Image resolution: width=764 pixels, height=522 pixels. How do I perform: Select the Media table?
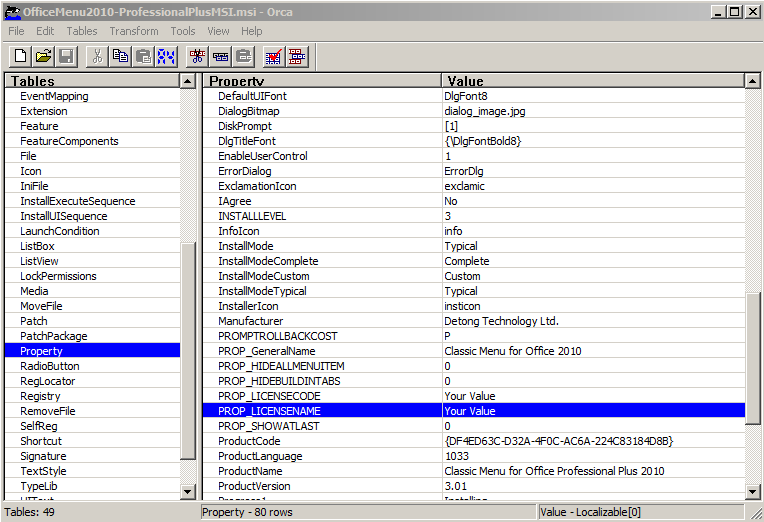tap(34, 291)
